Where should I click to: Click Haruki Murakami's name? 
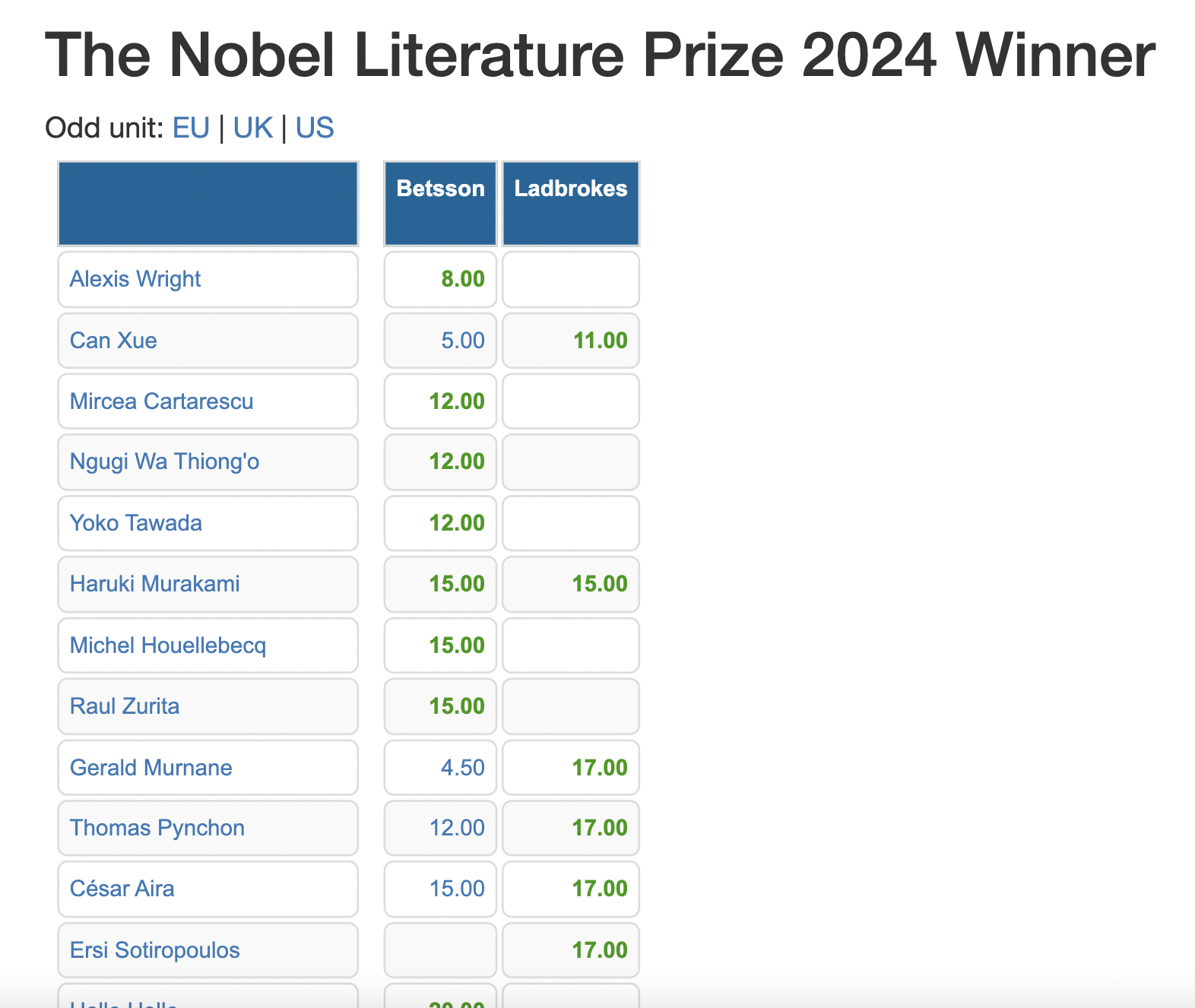click(x=154, y=584)
